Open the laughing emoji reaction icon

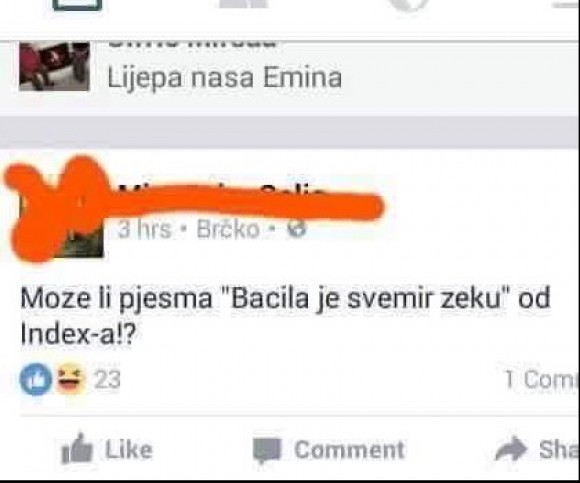[x=71, y=378]
